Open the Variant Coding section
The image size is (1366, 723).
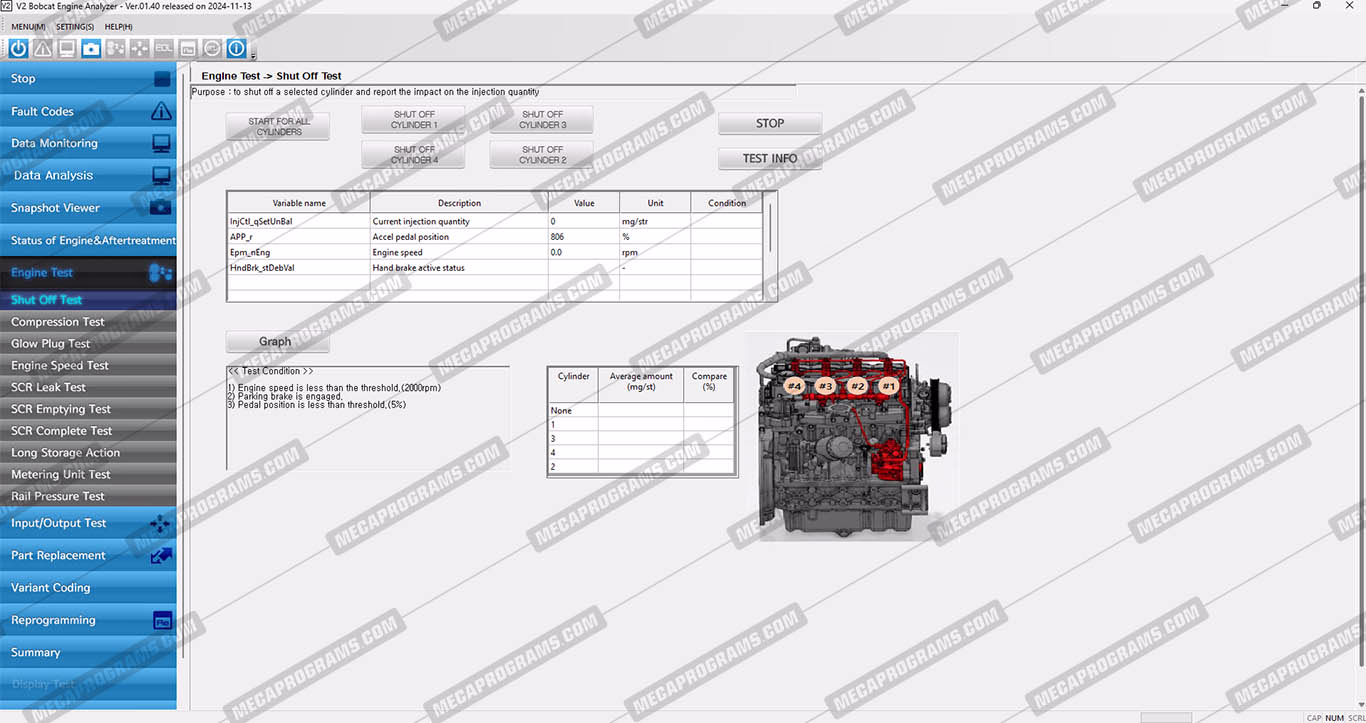pos(88,588)
